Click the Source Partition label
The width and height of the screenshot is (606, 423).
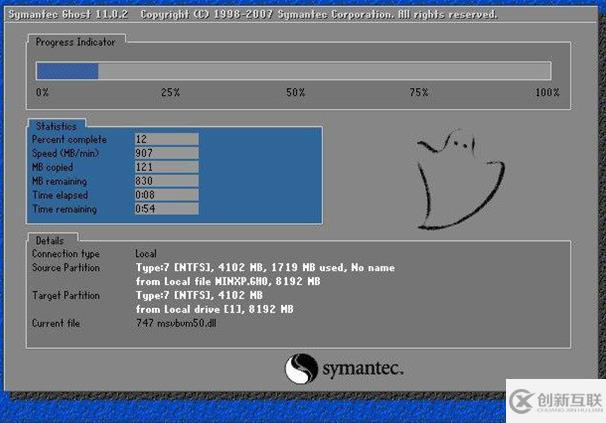pos(66,268)
